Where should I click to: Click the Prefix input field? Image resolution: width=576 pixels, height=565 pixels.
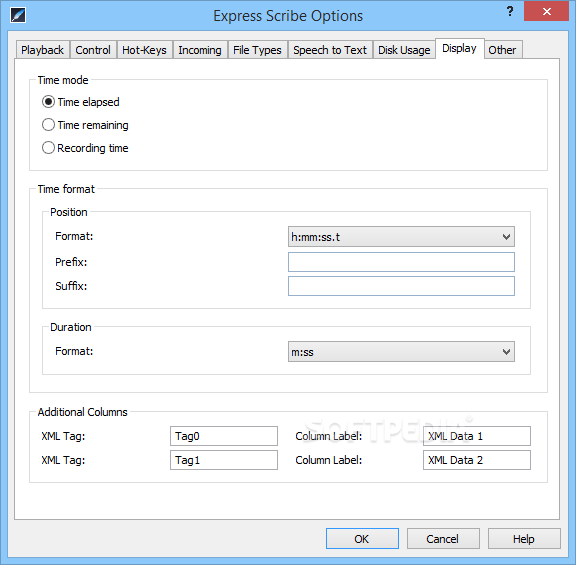[401, 262]
